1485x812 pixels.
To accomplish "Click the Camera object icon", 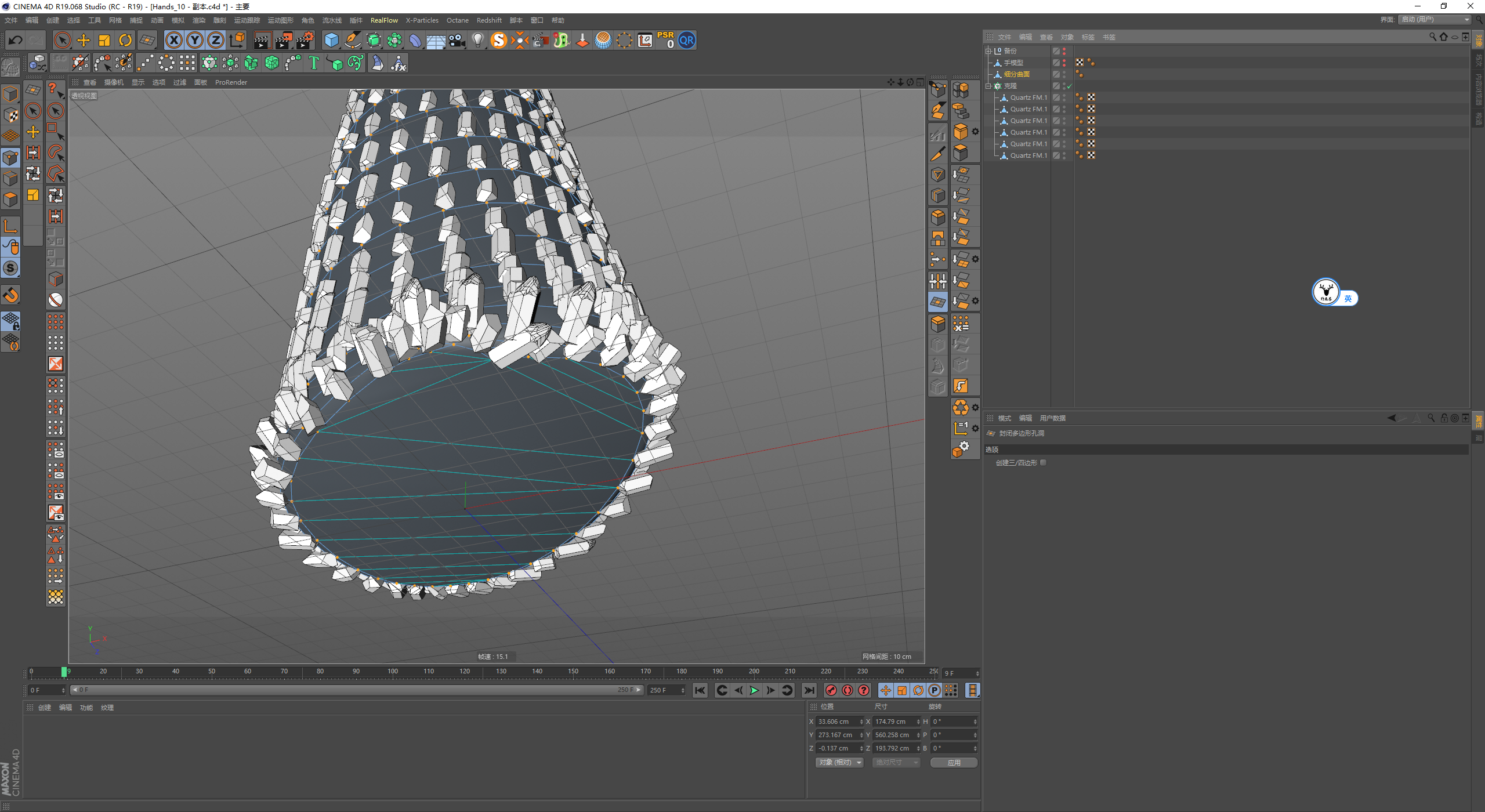I will pos(457,41).
